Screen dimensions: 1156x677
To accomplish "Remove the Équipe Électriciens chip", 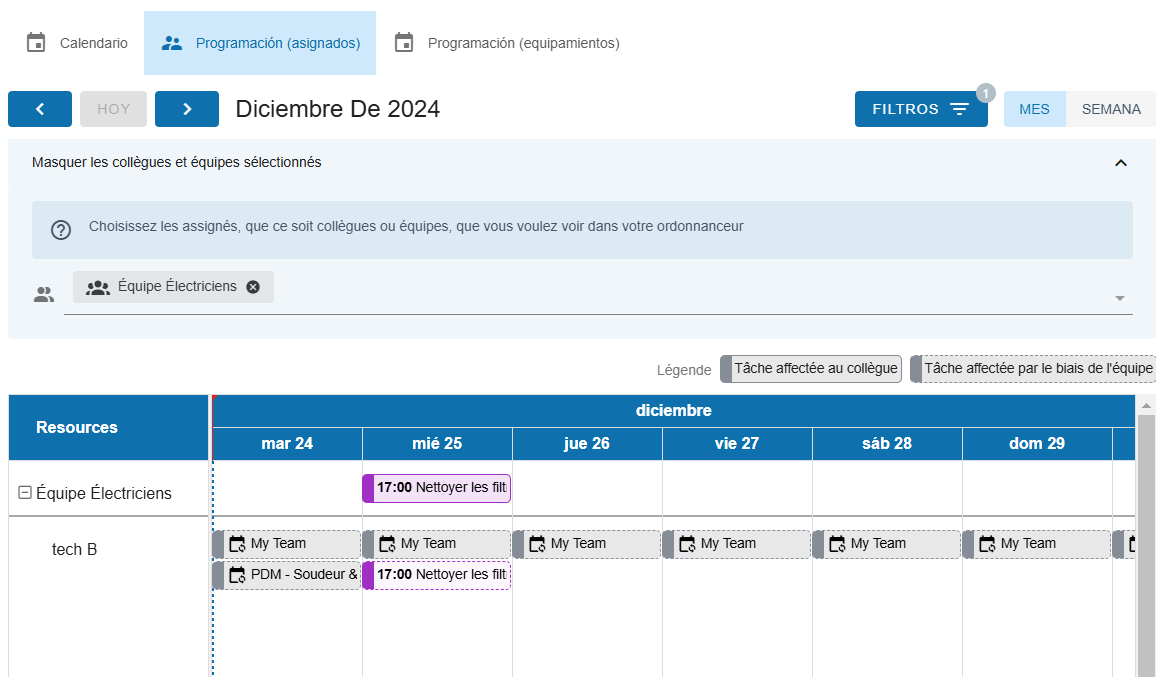I will pyautogui.click(x=253, y=287).
